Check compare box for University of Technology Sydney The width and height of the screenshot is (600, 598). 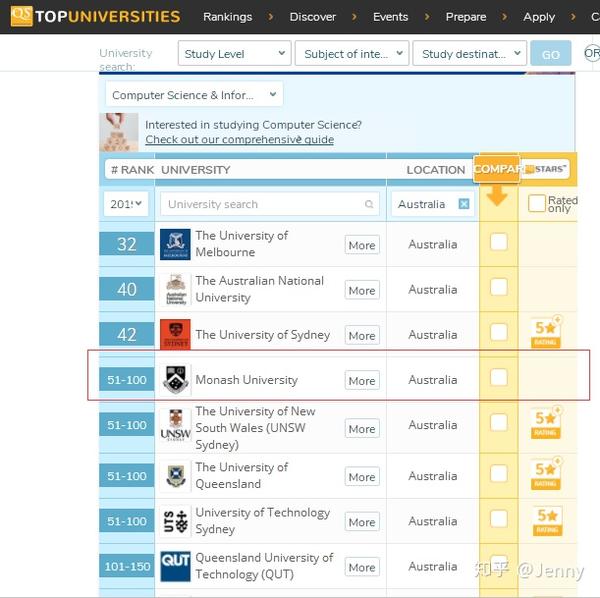pos(499,519)
